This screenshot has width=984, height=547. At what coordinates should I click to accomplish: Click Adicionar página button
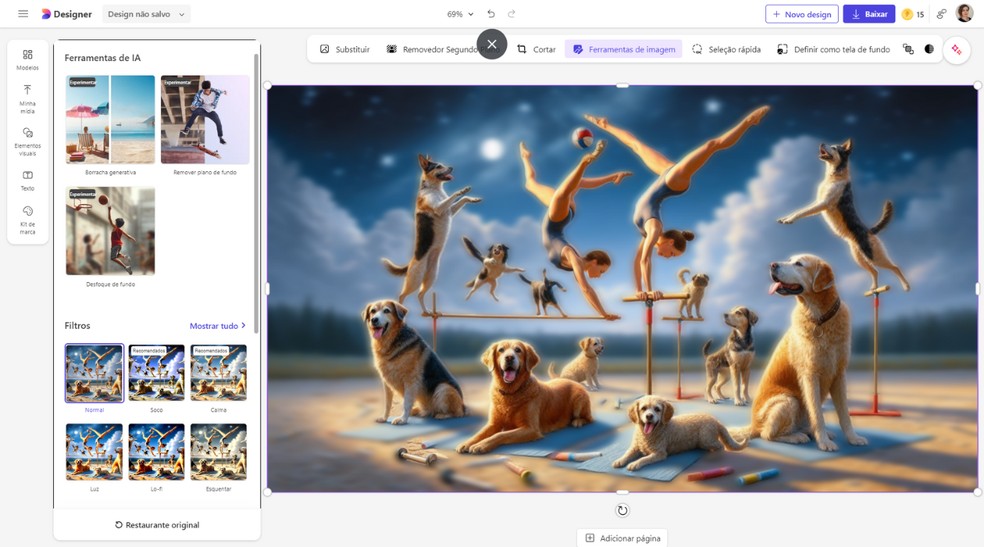pos(623,538)
